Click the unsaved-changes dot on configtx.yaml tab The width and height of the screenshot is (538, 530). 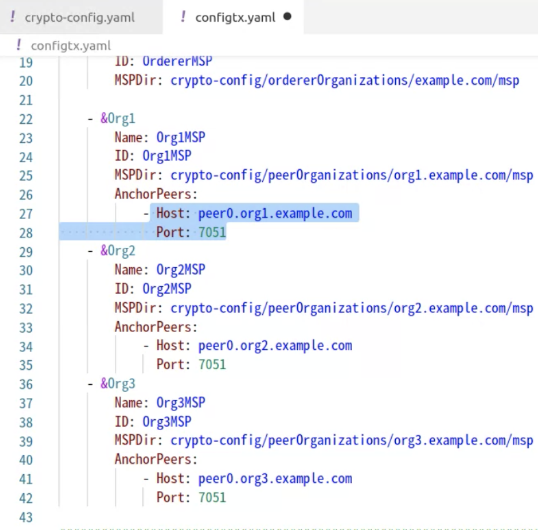point(288,16)
